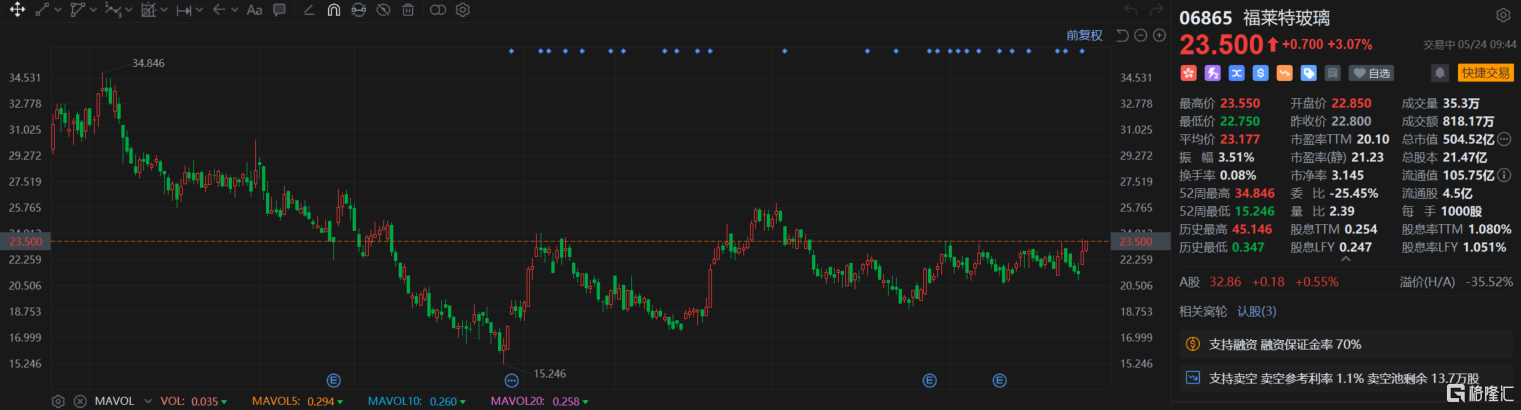
Task: Zoom in the chart with plus
Action: click(x=1159, y=35)
